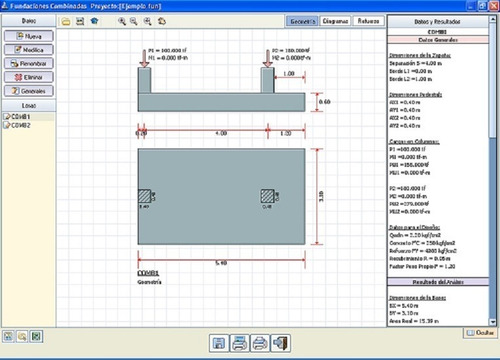The image size is (500, 360).
Task: Click the results panel scrollbar thumb
Action: tap(493, 80)
